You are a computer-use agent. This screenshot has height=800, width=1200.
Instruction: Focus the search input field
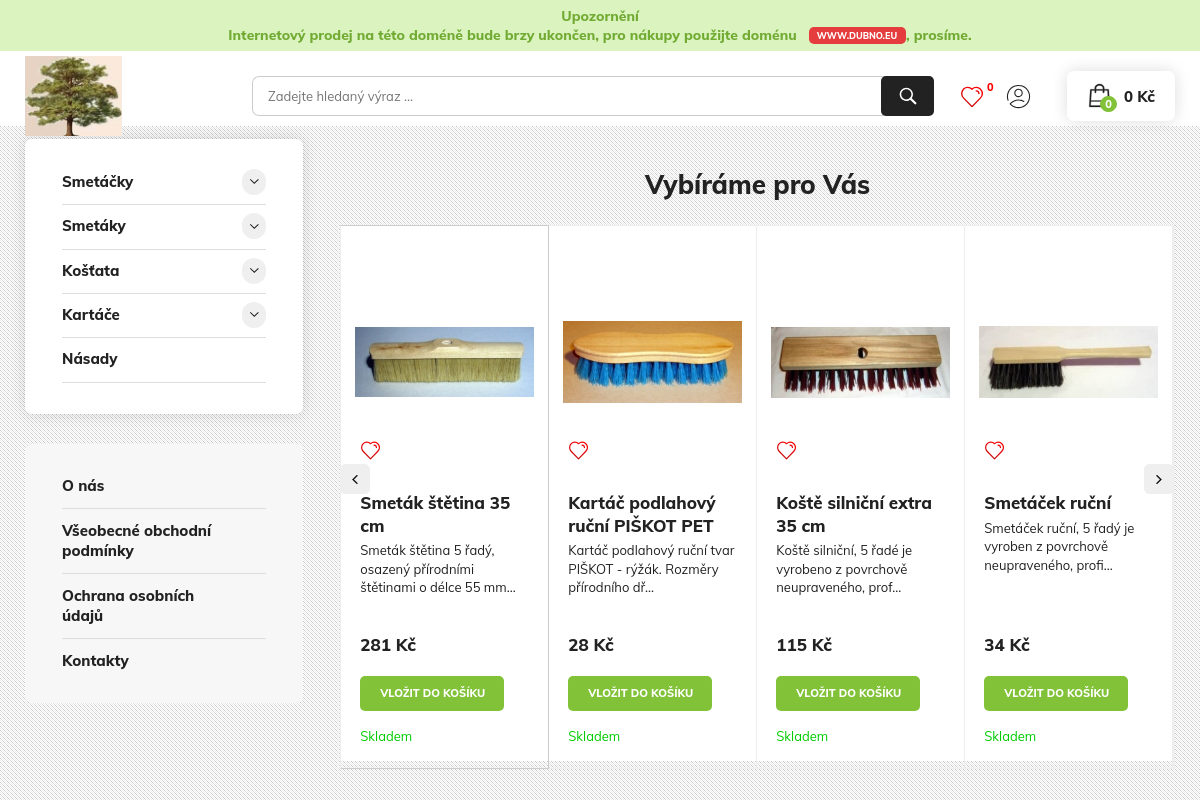point(567,96)
